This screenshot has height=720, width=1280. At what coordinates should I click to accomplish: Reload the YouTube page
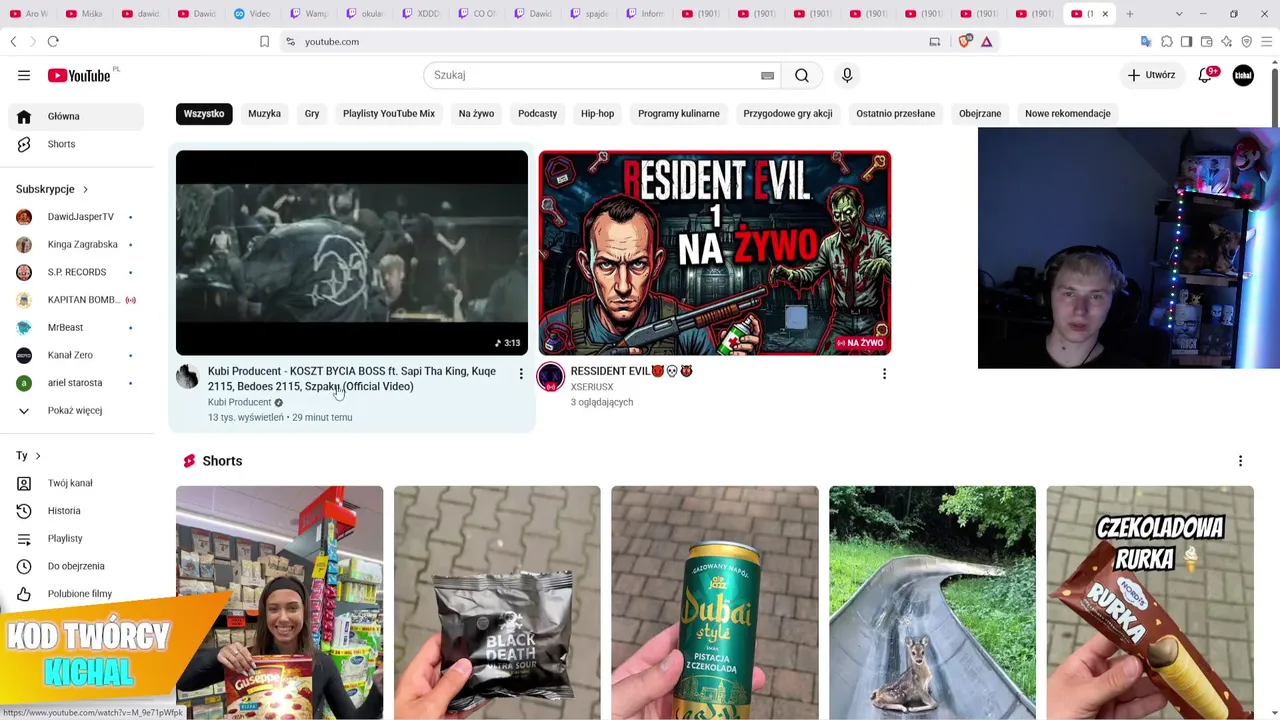[53, 41]
